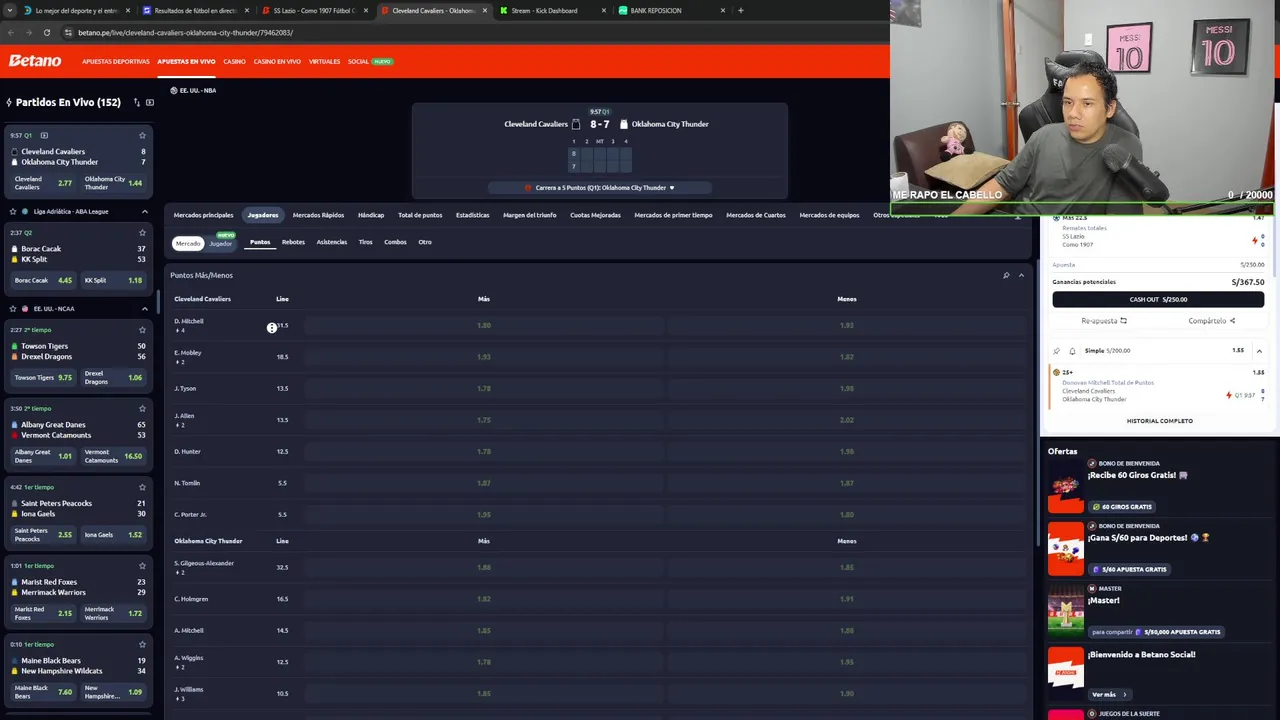Favorite the Cleveland Cavaliers match with its star
Image resolution: width=1280 pixels, height=720 pixels.
(x=142, y=135)
